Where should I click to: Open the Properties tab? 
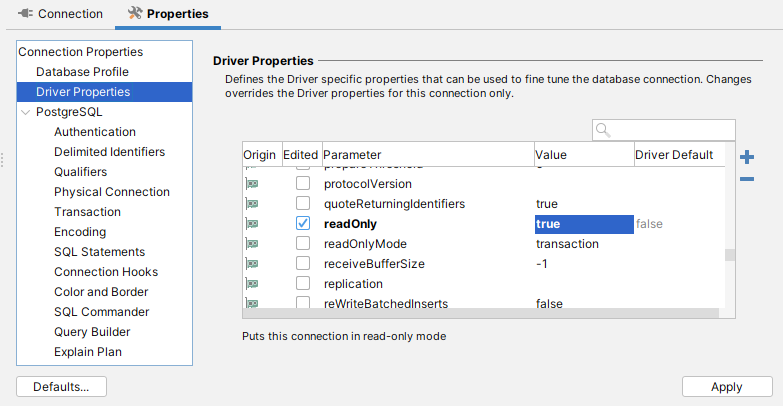(168, 14)
